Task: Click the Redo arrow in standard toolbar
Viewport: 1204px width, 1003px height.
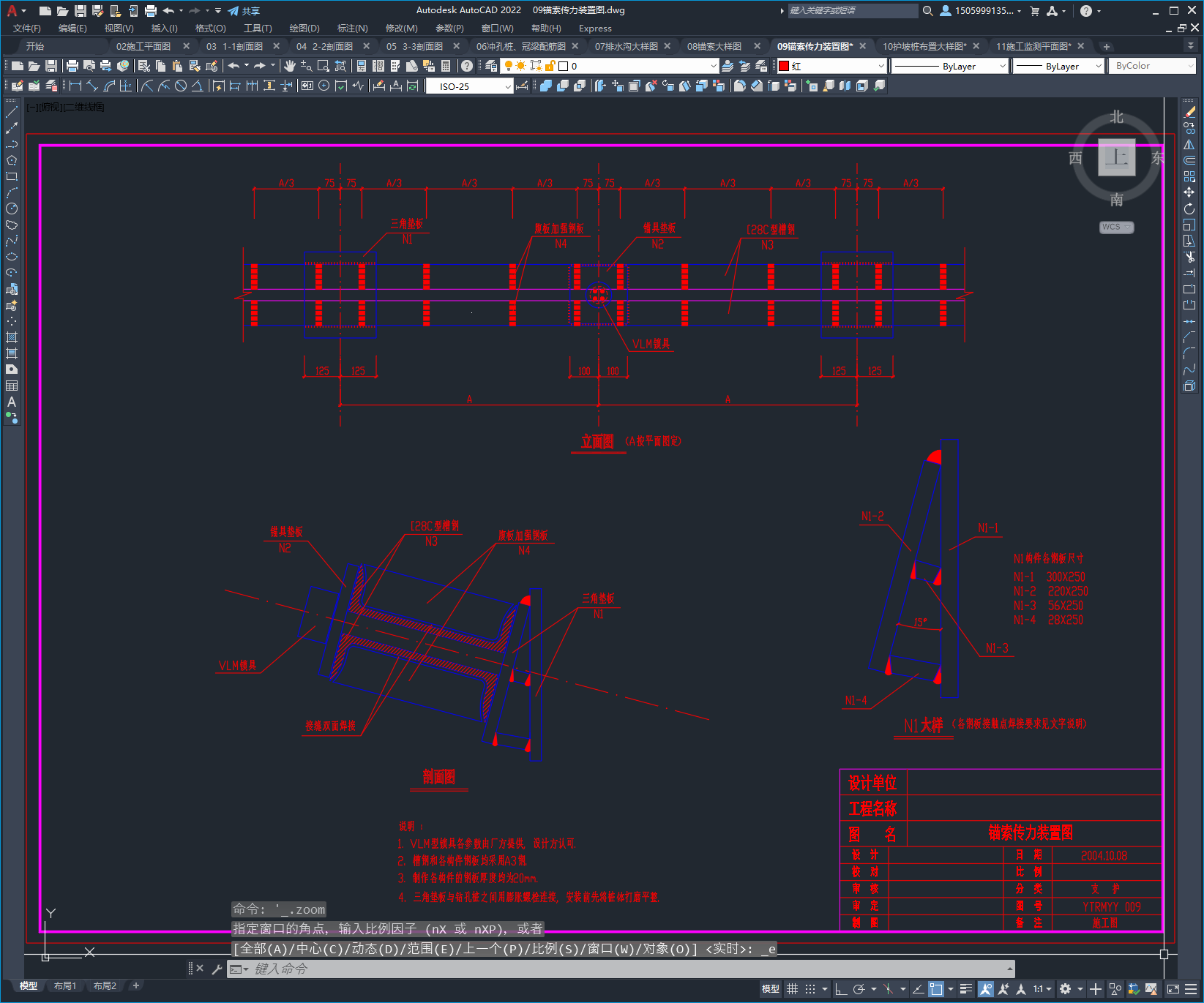Action: [260, 66]
